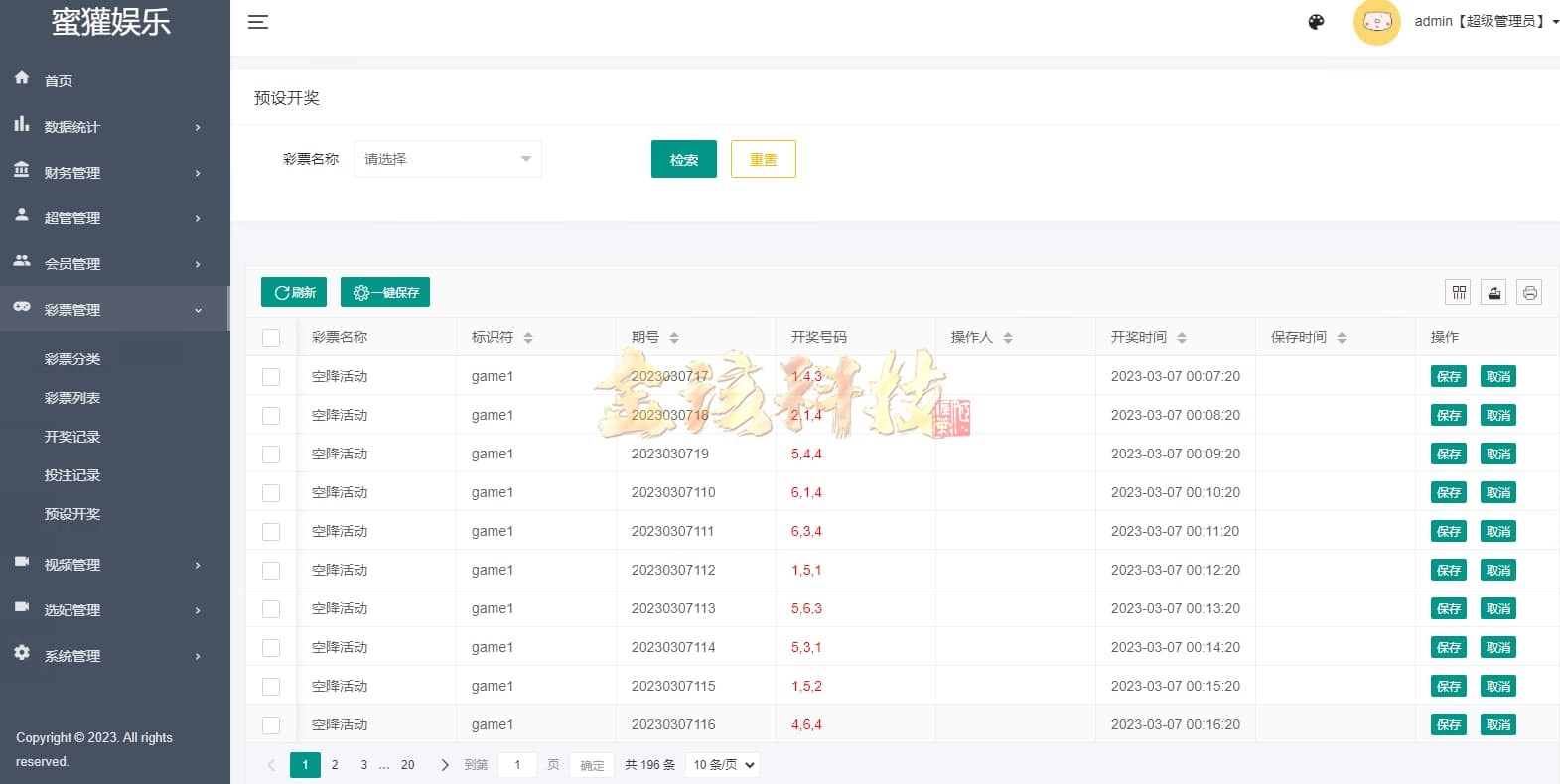1560x784 pixels.
Task: Click the 检索 search button
Action: pos(684,159)
